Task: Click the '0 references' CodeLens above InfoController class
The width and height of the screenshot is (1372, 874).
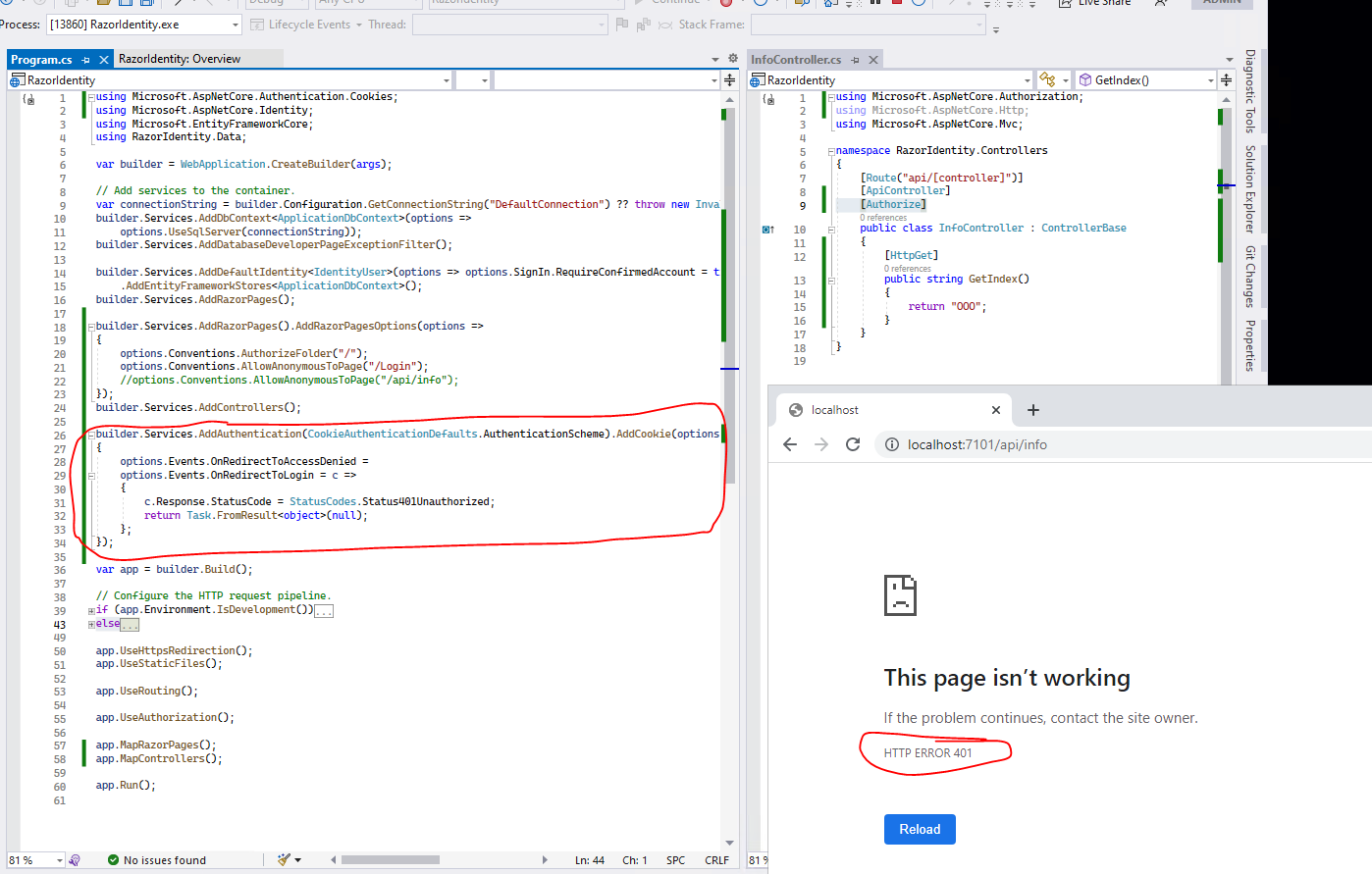Action: 883,218
